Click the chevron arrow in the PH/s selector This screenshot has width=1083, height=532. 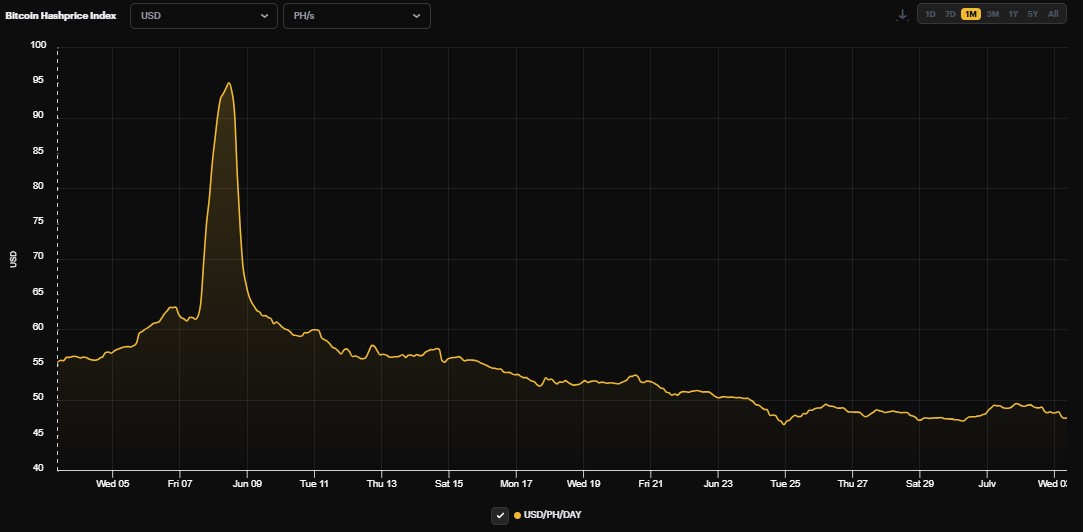(417, 16)
